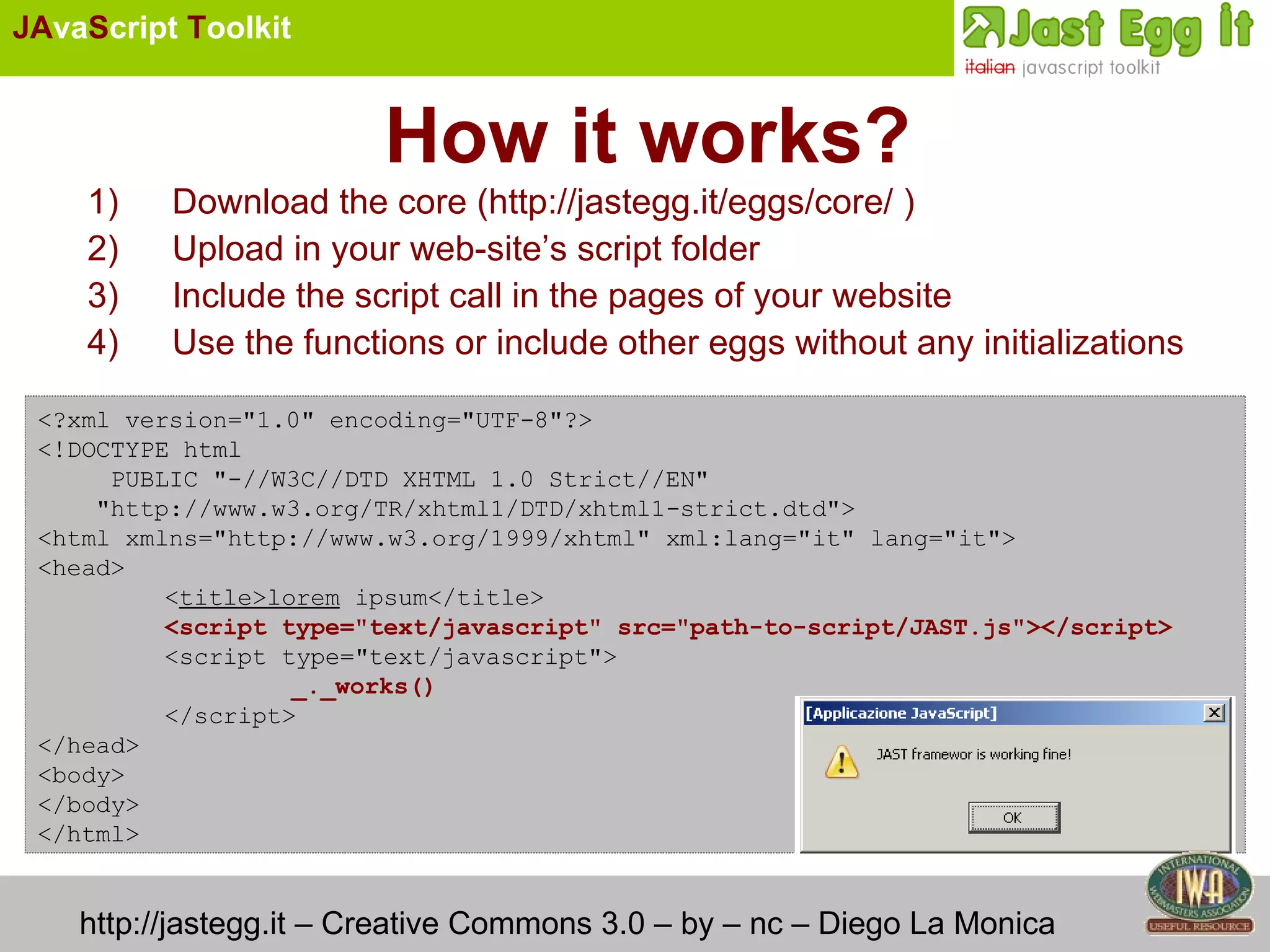This screenshot has height=952, width=1270.
Task: Click the xhtml1-strict.dtd URL line
Action: click(476, 509)
